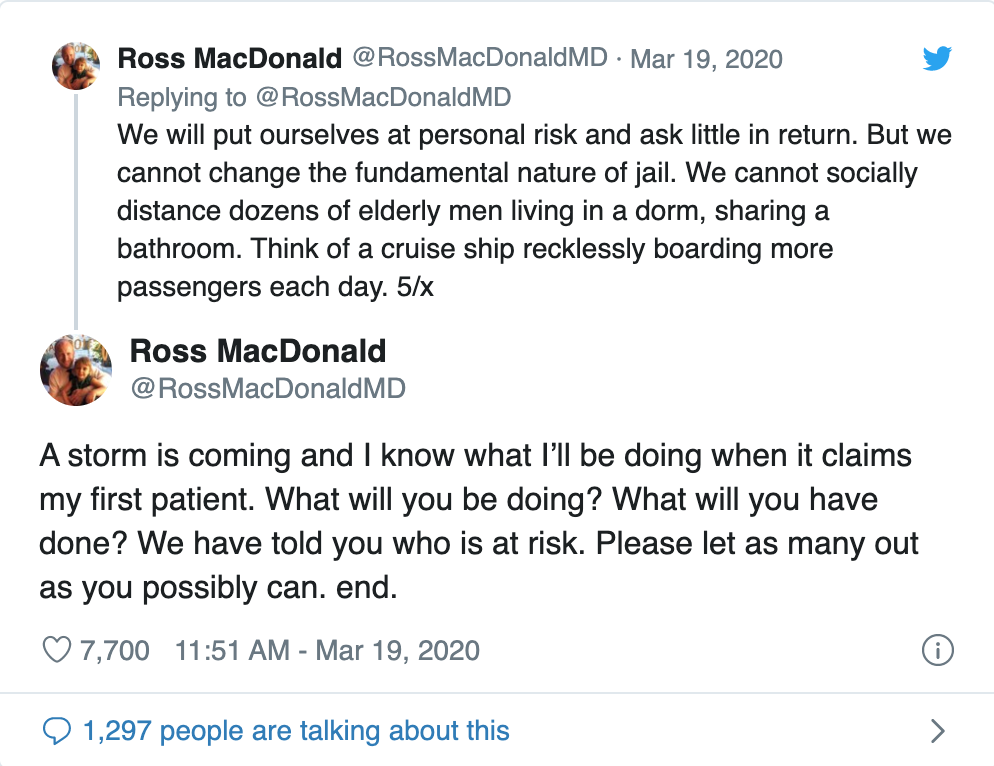
Task: Click the 'Replying to @RossMacDonaldMD' mention
Action: point(384,97)
